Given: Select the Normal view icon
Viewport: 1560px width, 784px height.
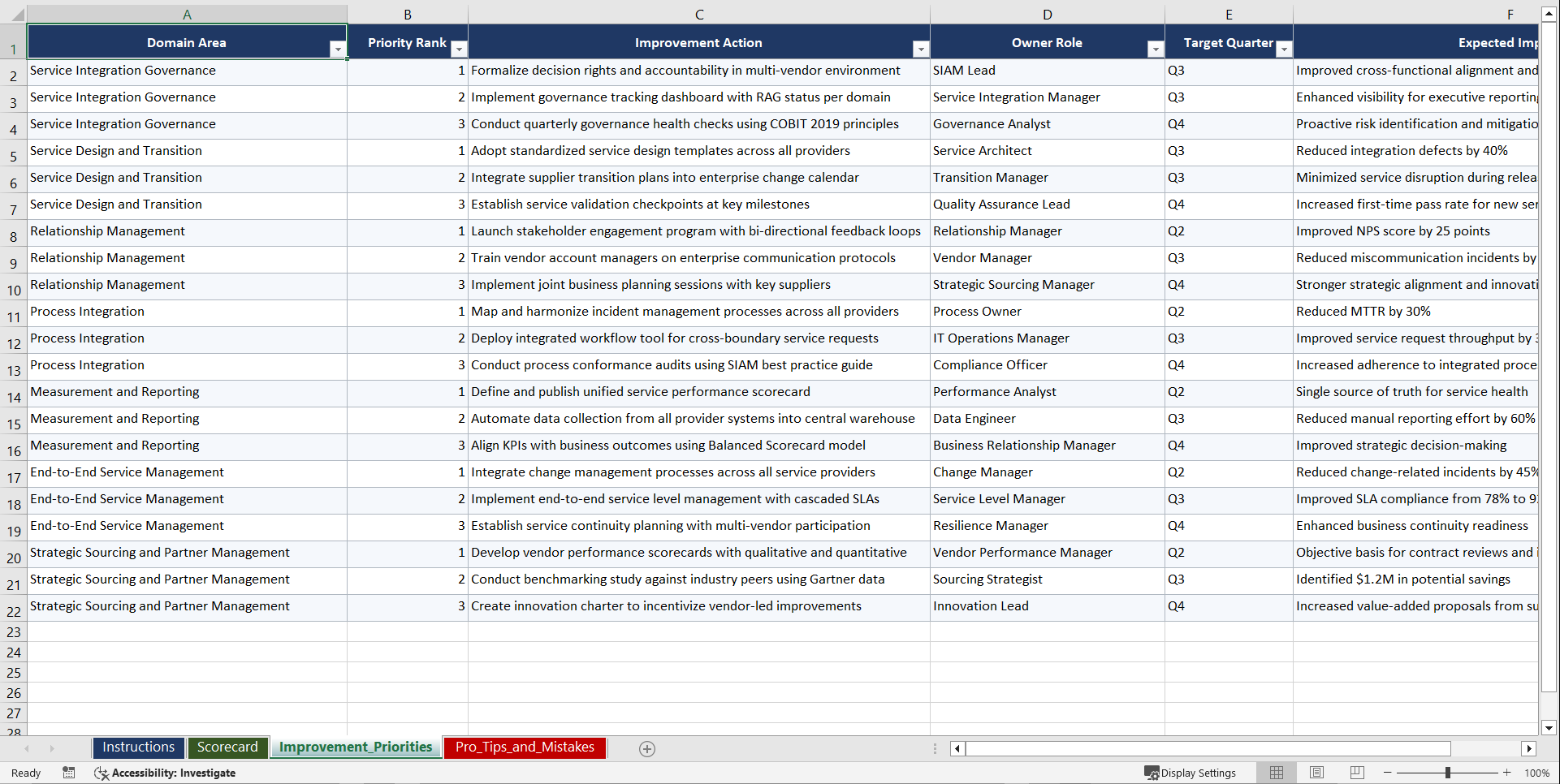Looking at the screenshot, I should [1276, 773].
